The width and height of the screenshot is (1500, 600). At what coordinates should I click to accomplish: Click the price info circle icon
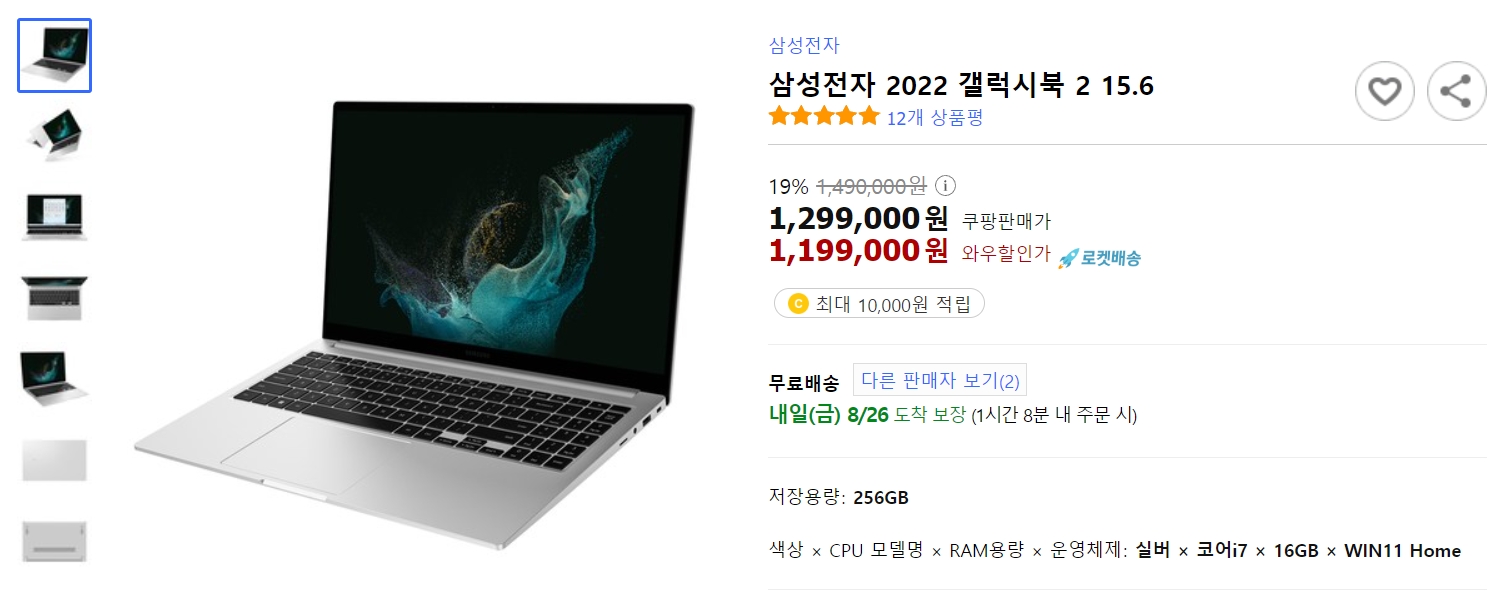[946, 186]
